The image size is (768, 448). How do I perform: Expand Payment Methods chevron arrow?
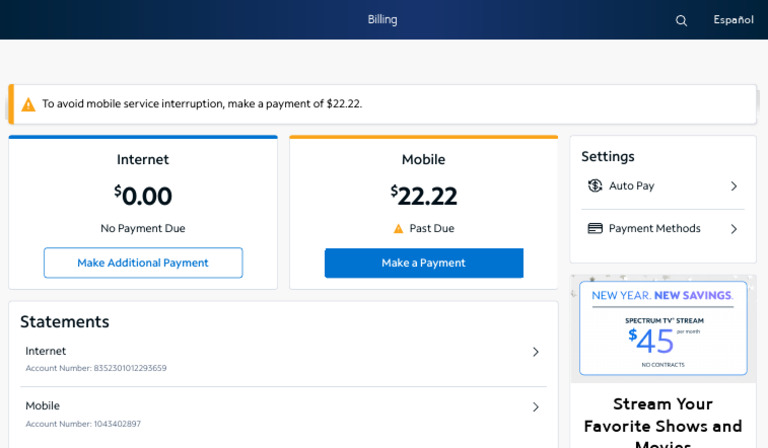[734, 229]
